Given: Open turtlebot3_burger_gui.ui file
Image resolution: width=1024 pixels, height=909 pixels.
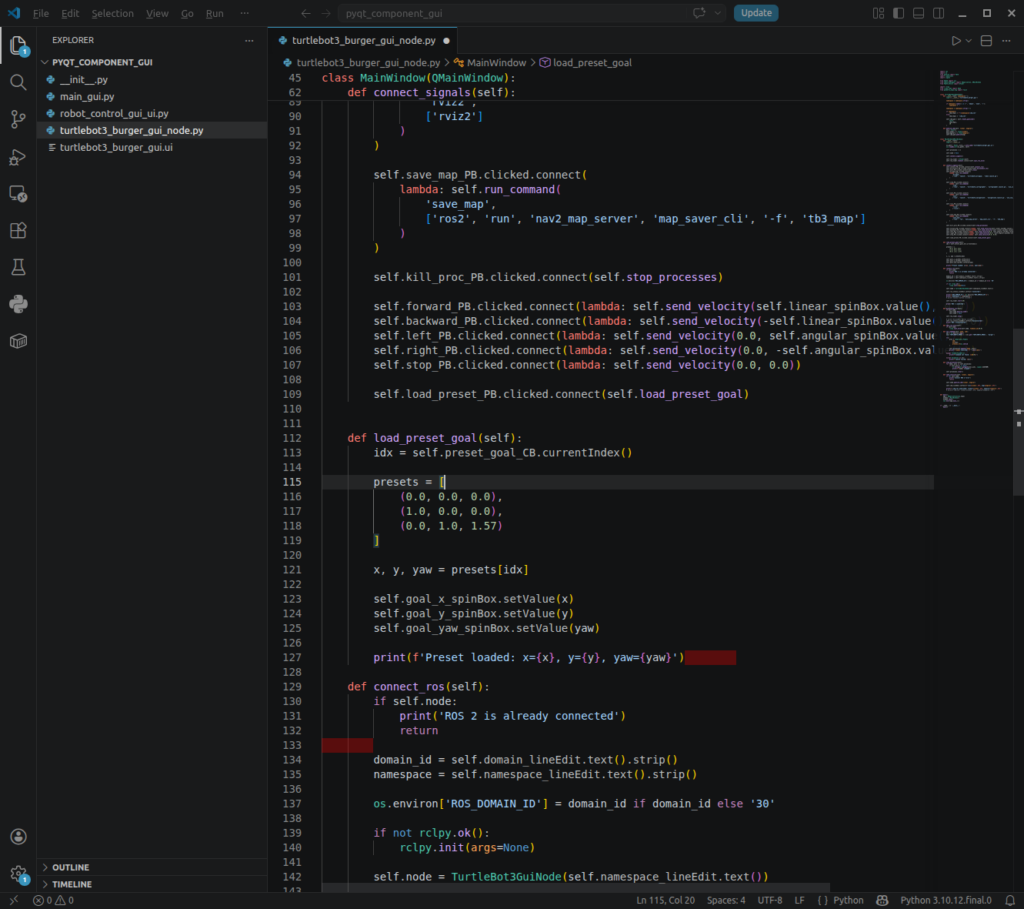Looking at the screenshot, I should click(152, 148).
